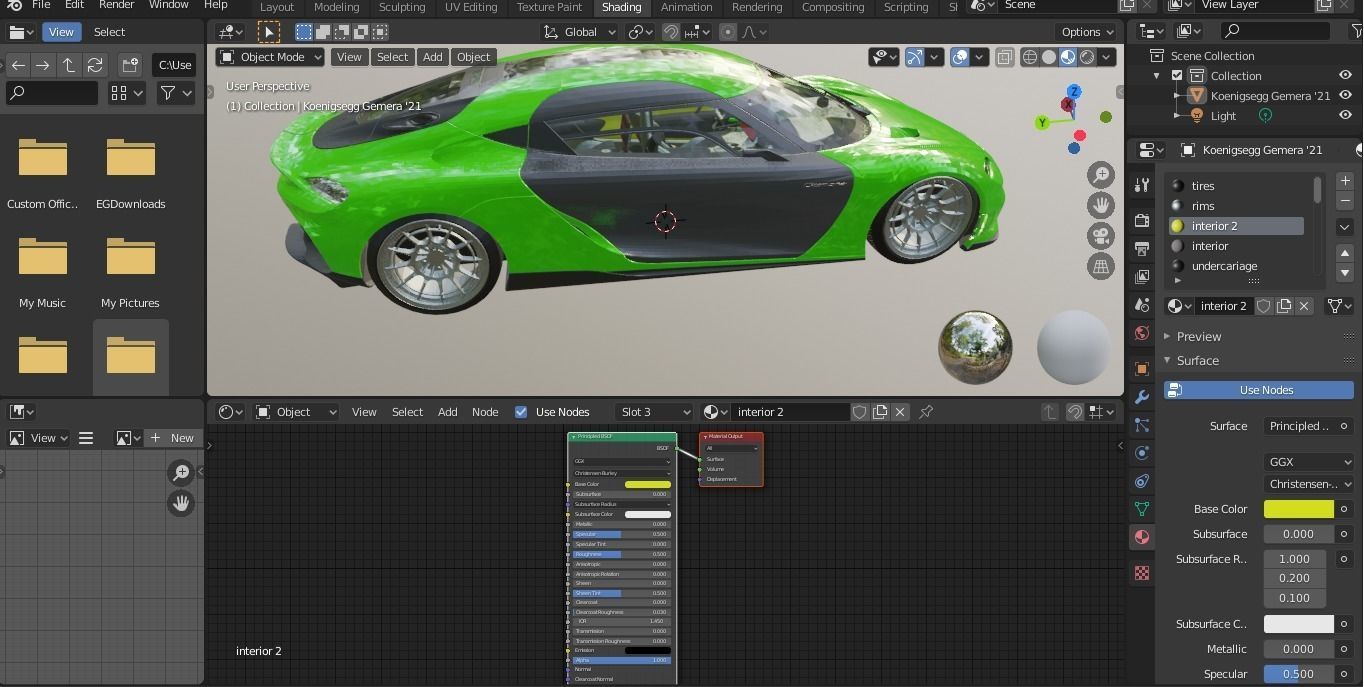This screenshot has width=1364, height=687.
Task: Open the Slot 3 dropdown
Action: (653, 412)
